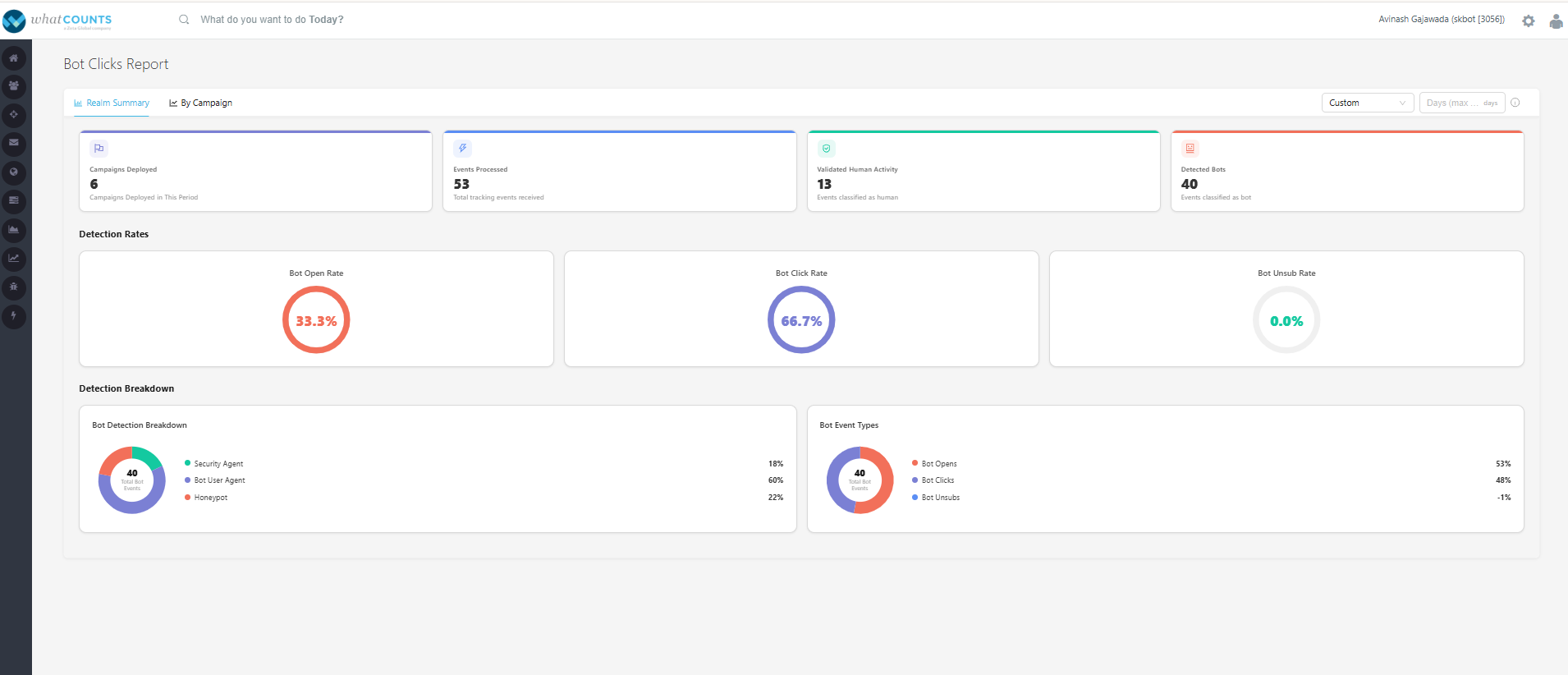
Task: Click the Security Agent legend color dot
Action: (187, 463)
